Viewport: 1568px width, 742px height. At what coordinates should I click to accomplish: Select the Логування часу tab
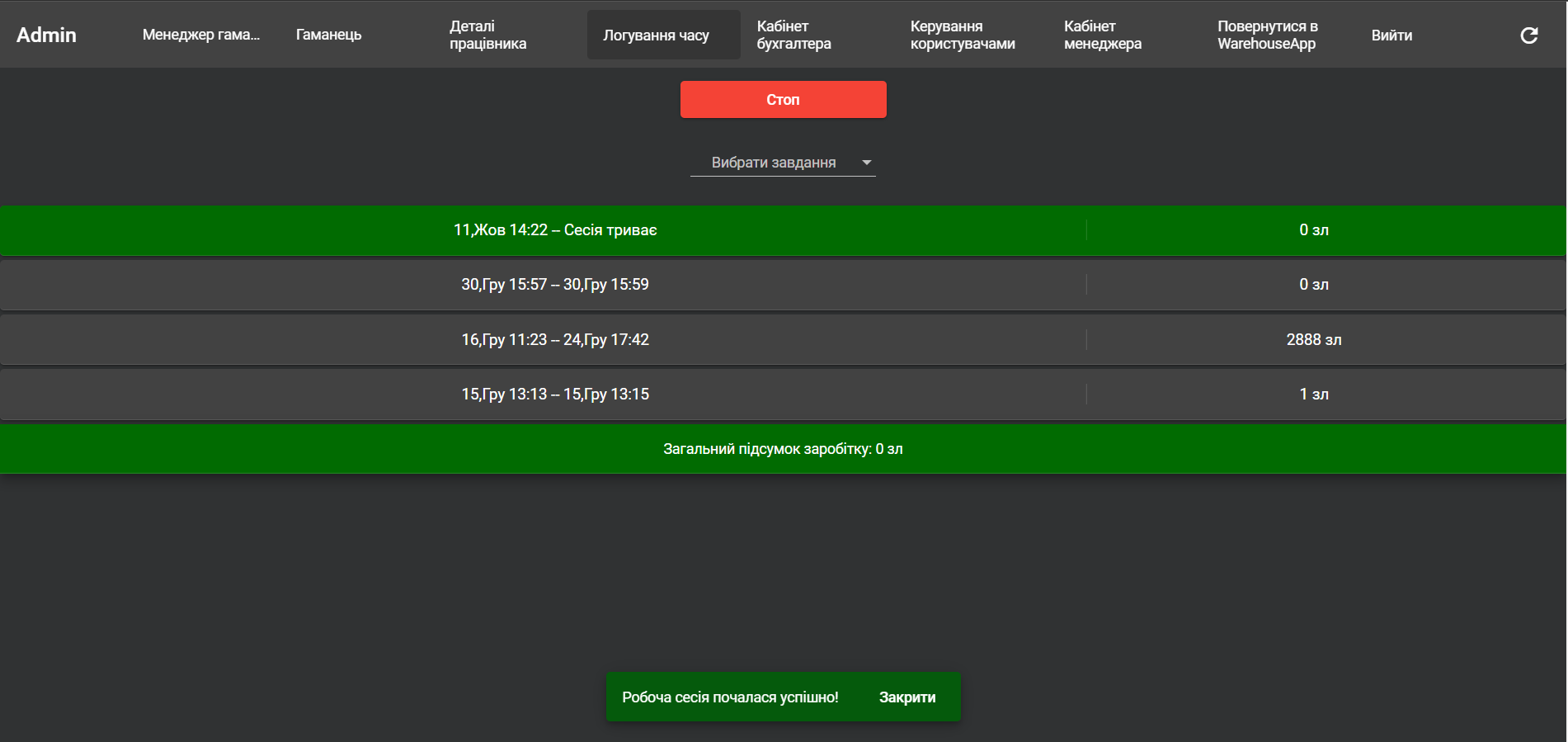(x=663, y=35)
